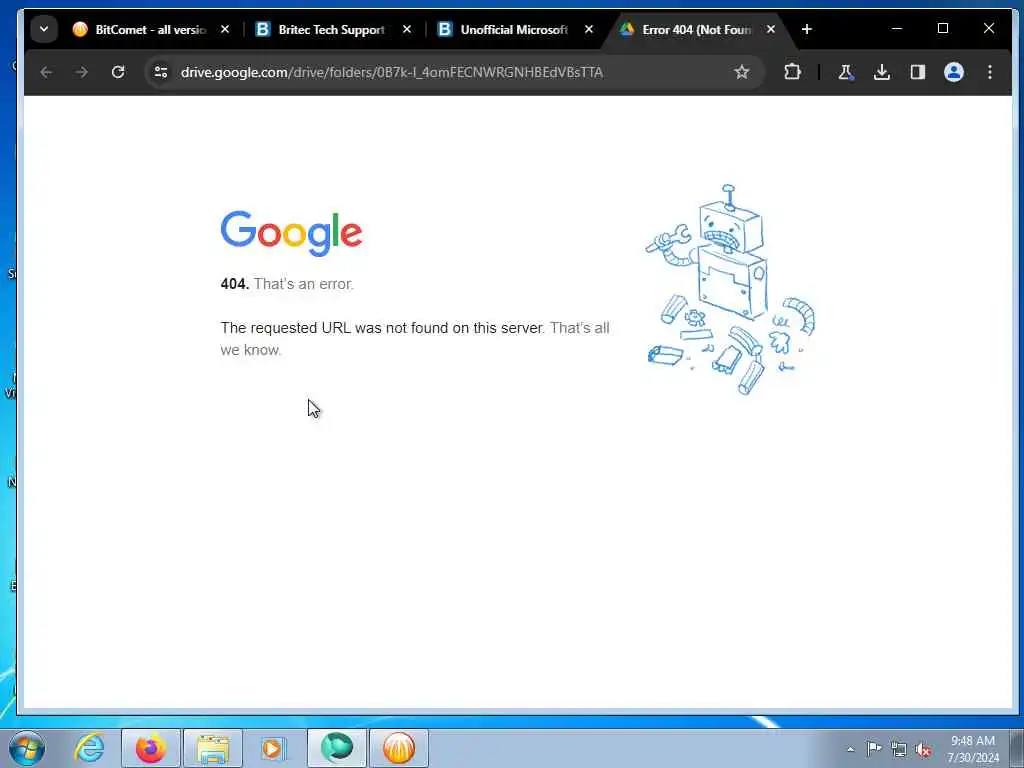Open the tab search dropdown arrow

coord(44,29)
